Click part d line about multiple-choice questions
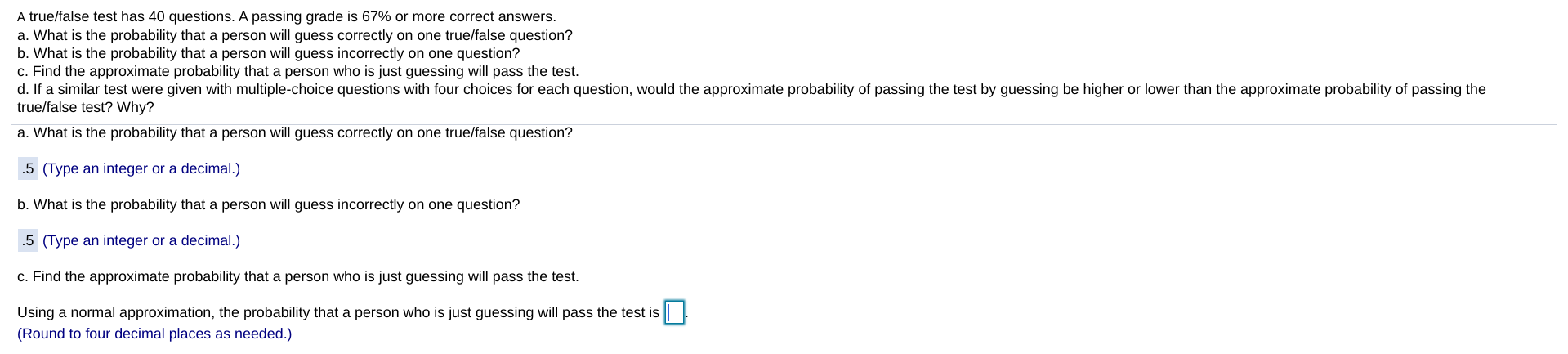The width and height of the screenshot is (1568, 354). click(x=752, y=89)
